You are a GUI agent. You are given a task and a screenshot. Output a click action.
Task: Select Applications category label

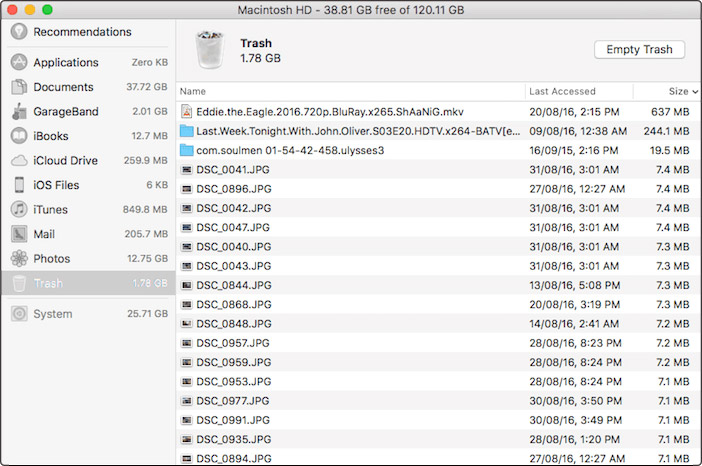(x=66, y=62)
